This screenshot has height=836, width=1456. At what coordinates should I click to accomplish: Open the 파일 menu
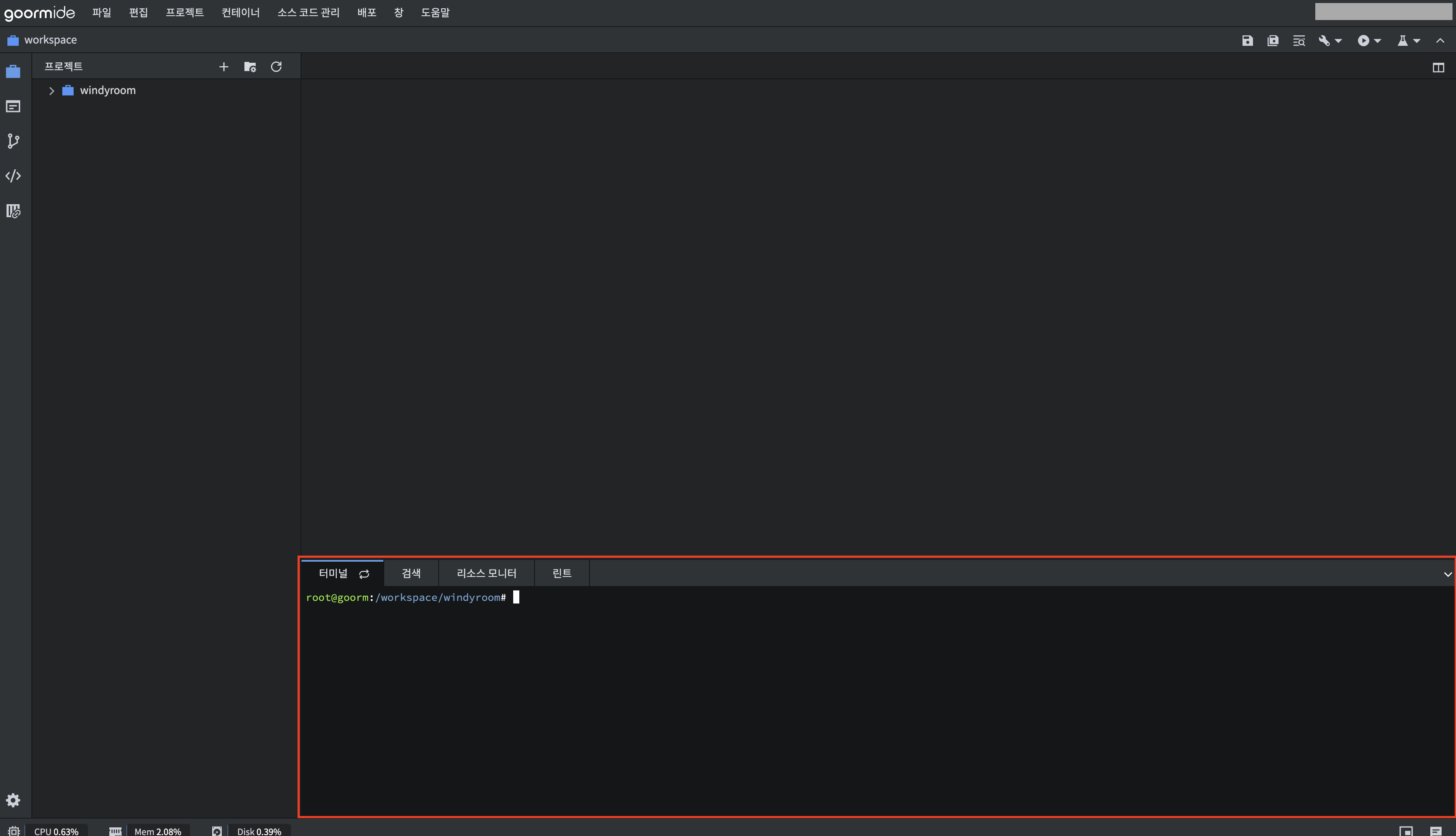(x=102, y=13)
